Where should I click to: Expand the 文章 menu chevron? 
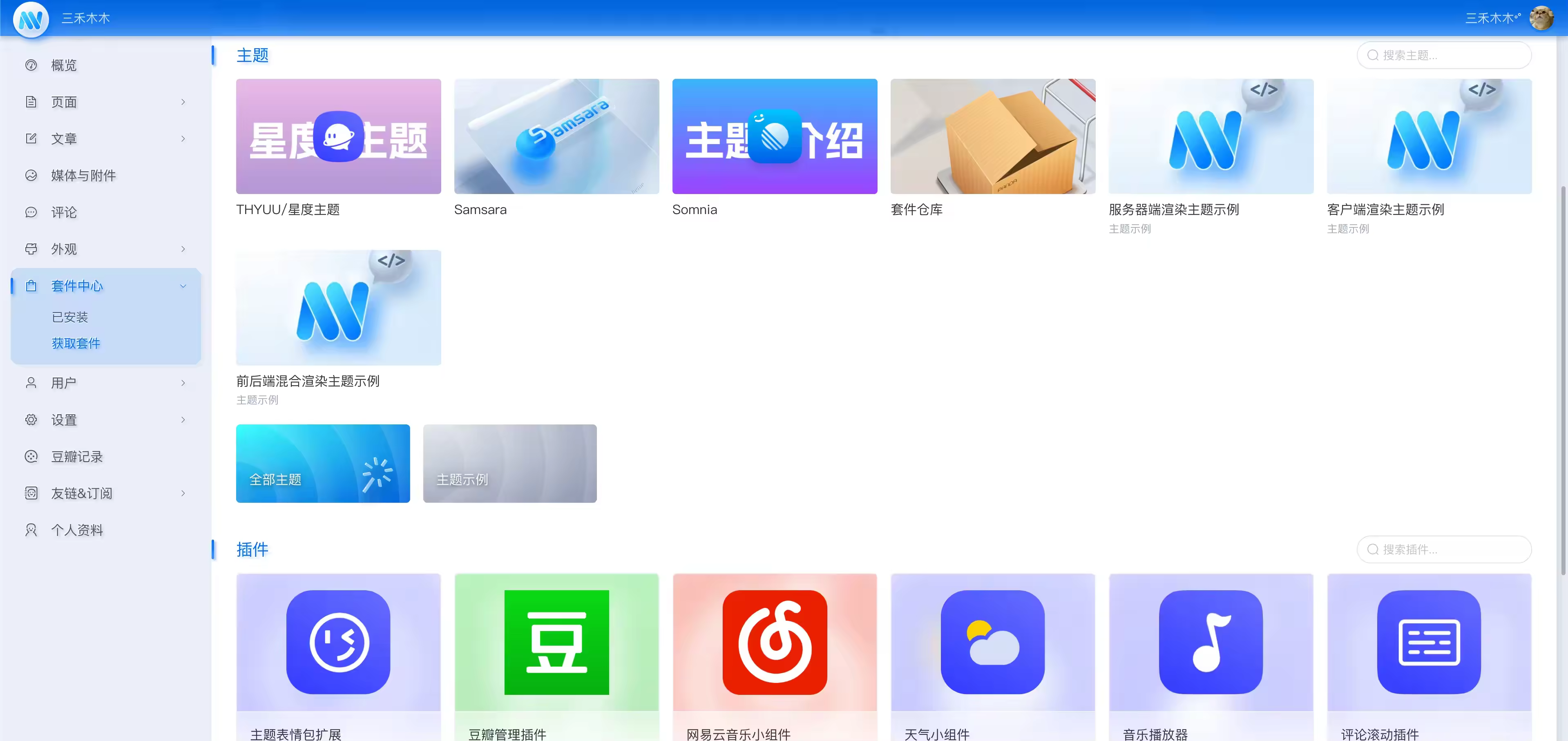[183, 139]
